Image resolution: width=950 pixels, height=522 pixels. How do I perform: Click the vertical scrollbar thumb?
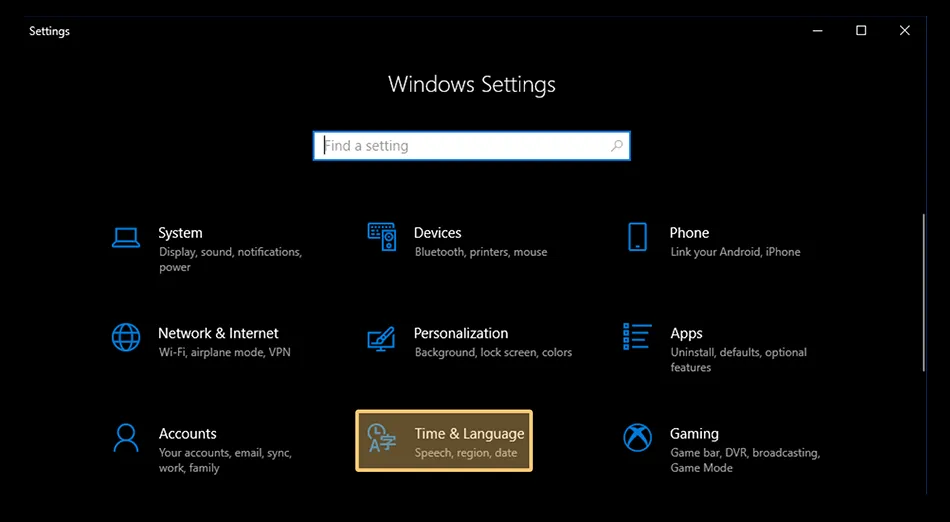click(923, 292)
